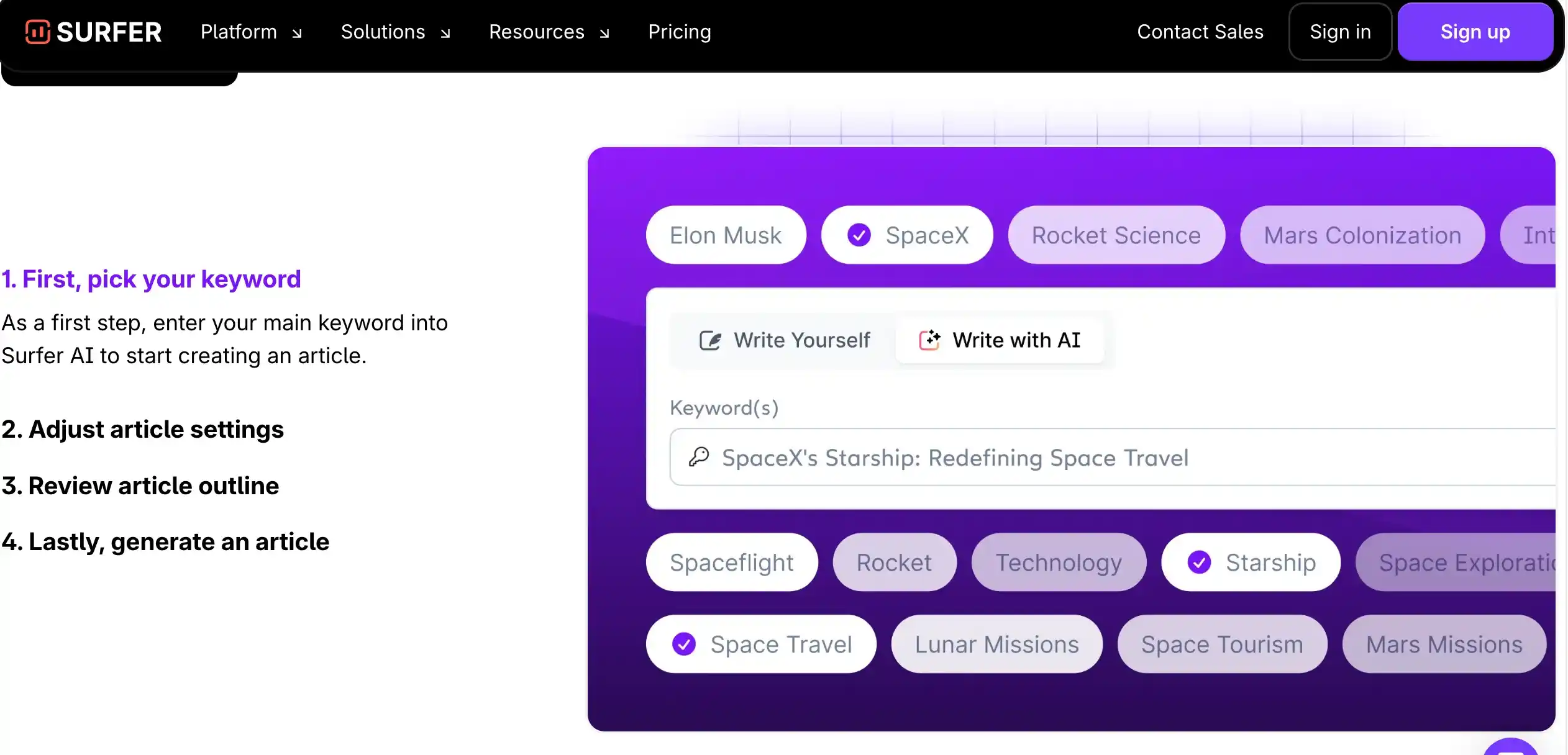This screenshot has width=1568, height=755.
Task: Open the Solutions dropdown arrow
Action: click(x=445, y=34)
